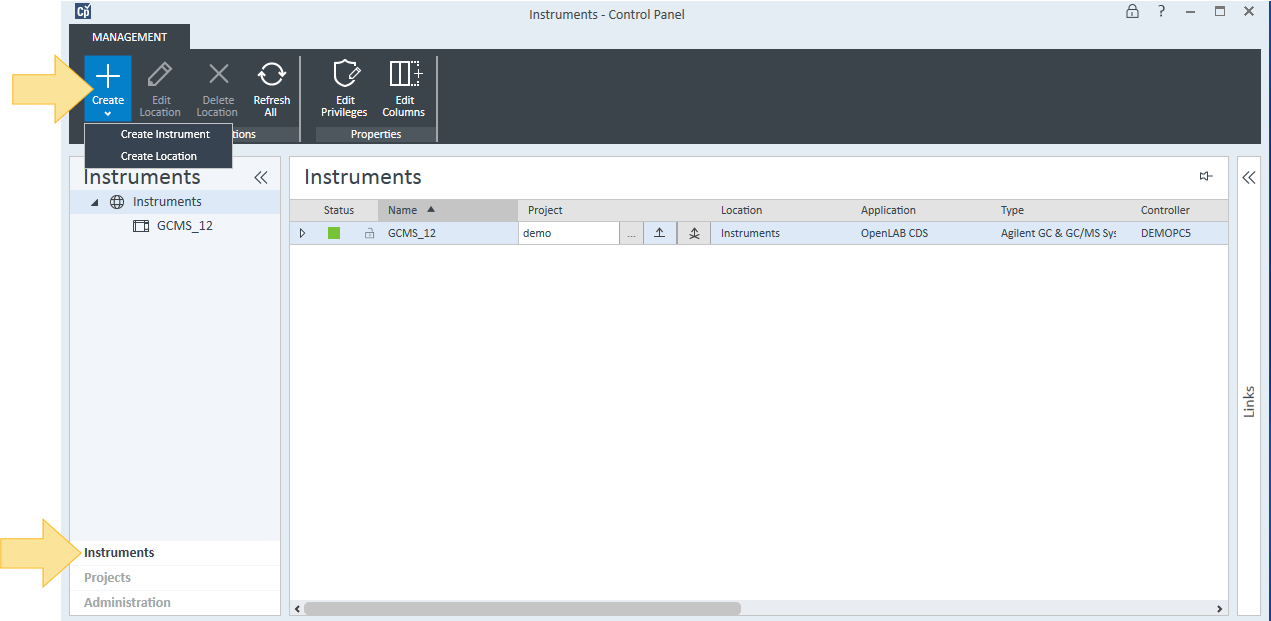The image size is (1271, 621).
Task: Click the project browse ellipsis button
Action: pyautogui.click(x=631, y=233)
